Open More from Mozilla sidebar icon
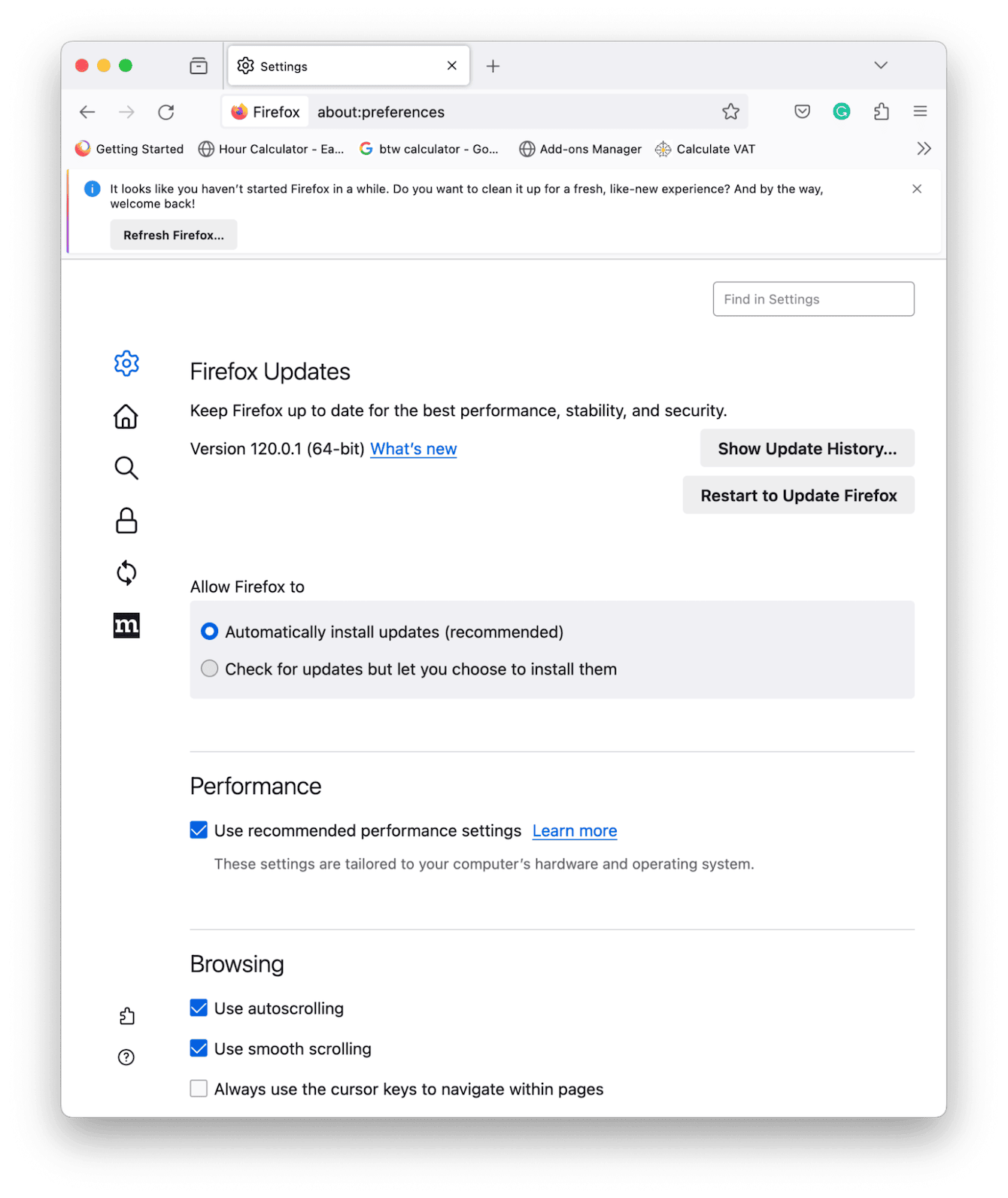The height and width of the screenshot is (1198, 1008). pyautogui.click(x=126, y=626)
